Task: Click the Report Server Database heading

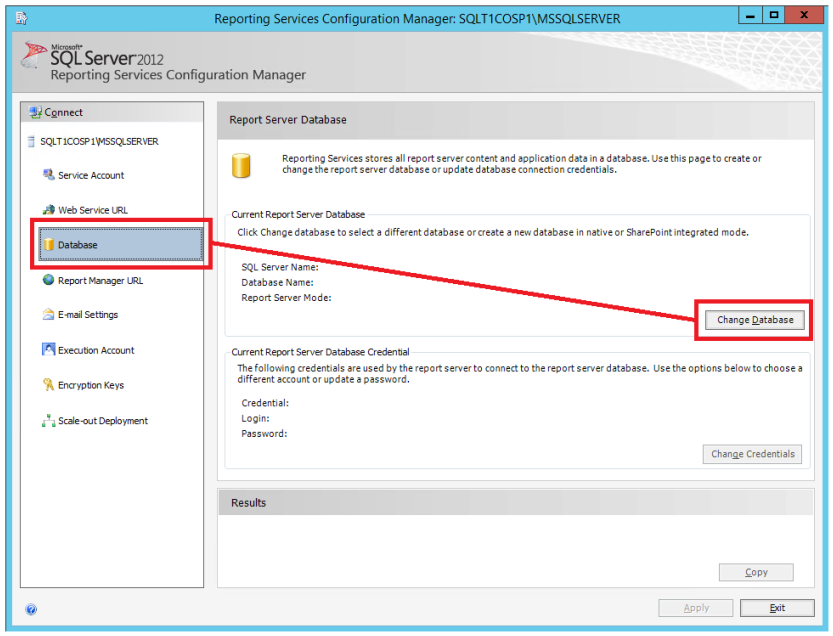Action: (288, 120)
